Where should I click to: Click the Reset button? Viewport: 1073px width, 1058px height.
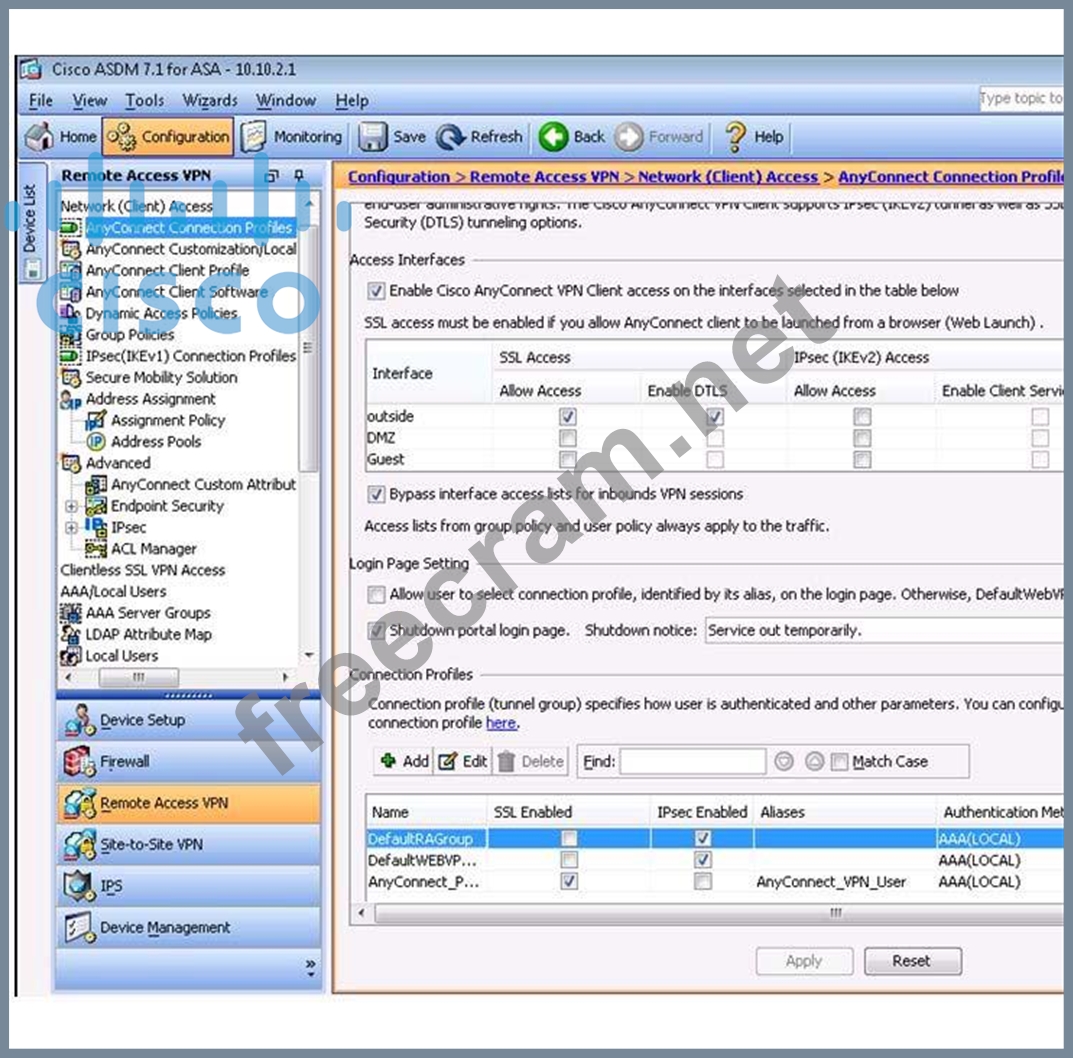pos(911,961)
